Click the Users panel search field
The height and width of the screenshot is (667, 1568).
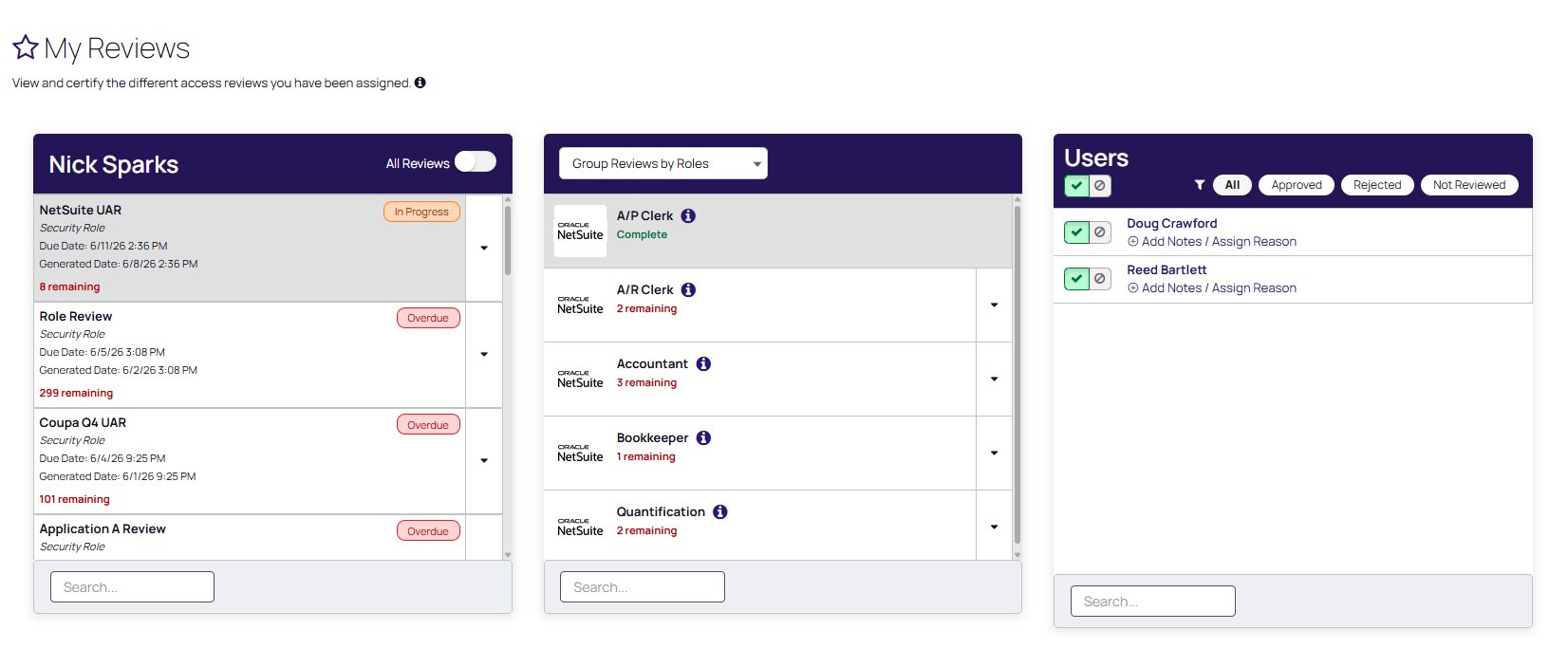[1153, 602]
